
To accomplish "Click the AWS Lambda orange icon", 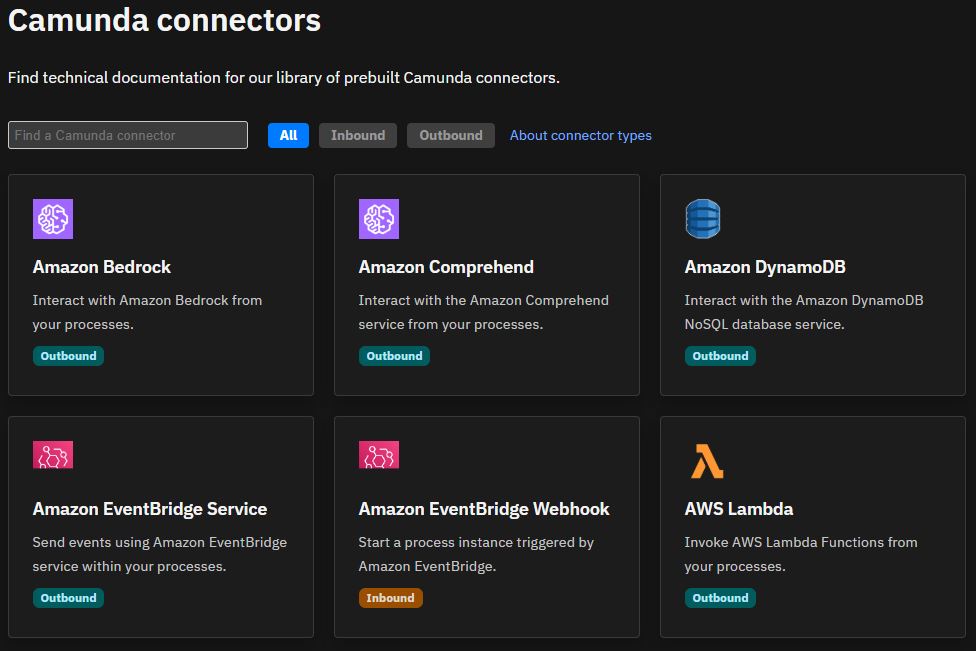I will pos(707,461).
